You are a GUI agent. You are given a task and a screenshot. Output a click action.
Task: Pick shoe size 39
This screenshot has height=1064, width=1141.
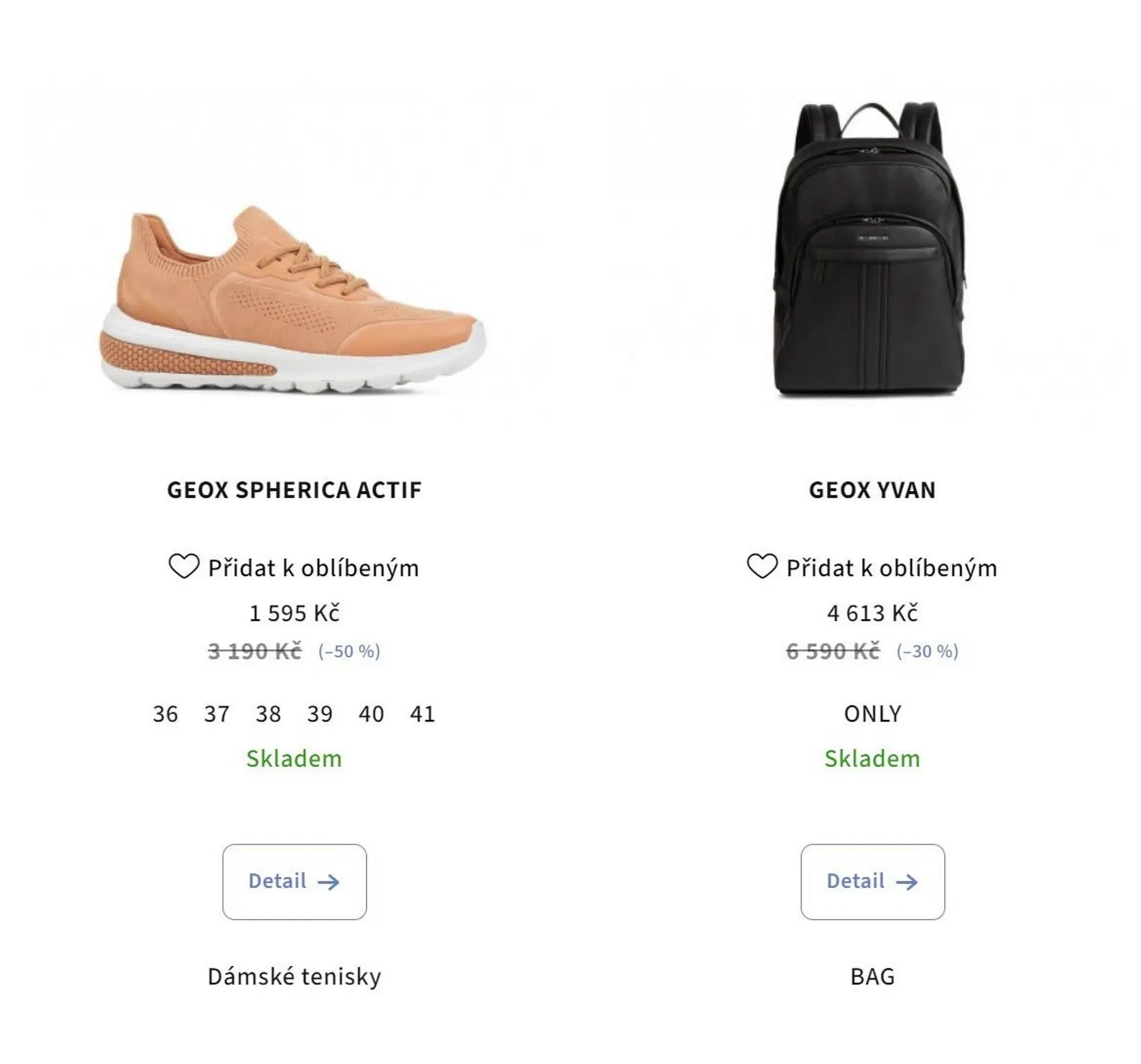320,714
